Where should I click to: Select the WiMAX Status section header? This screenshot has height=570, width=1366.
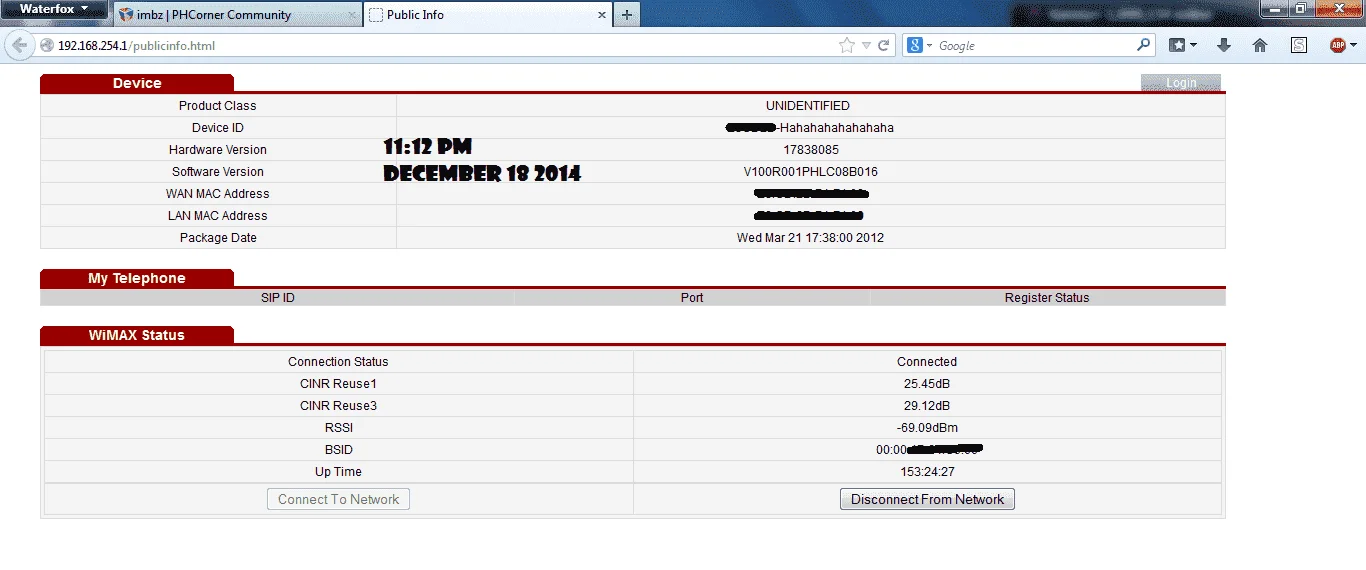137,335
